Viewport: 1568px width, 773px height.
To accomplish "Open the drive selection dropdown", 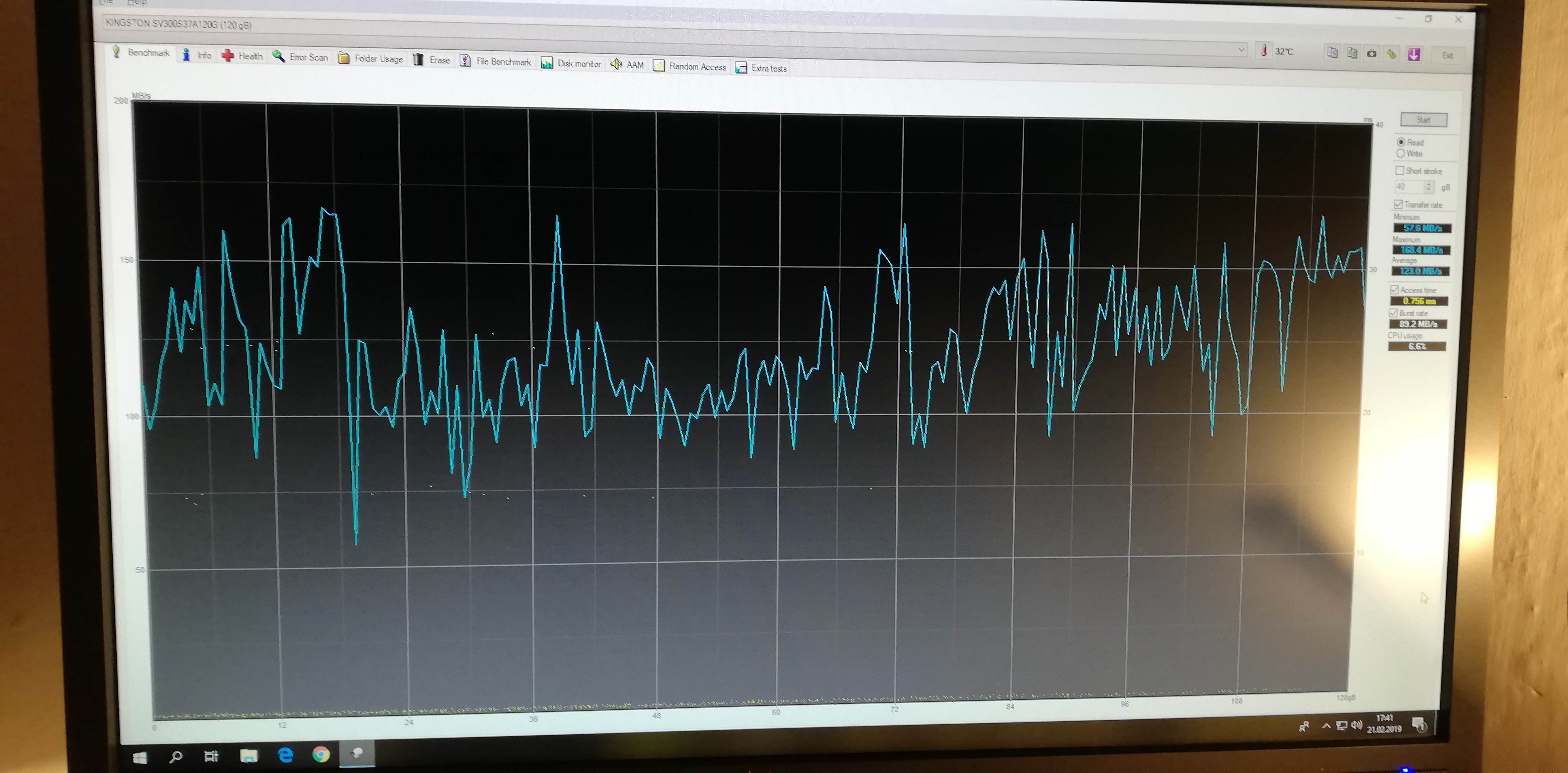I will point(1241,50).
